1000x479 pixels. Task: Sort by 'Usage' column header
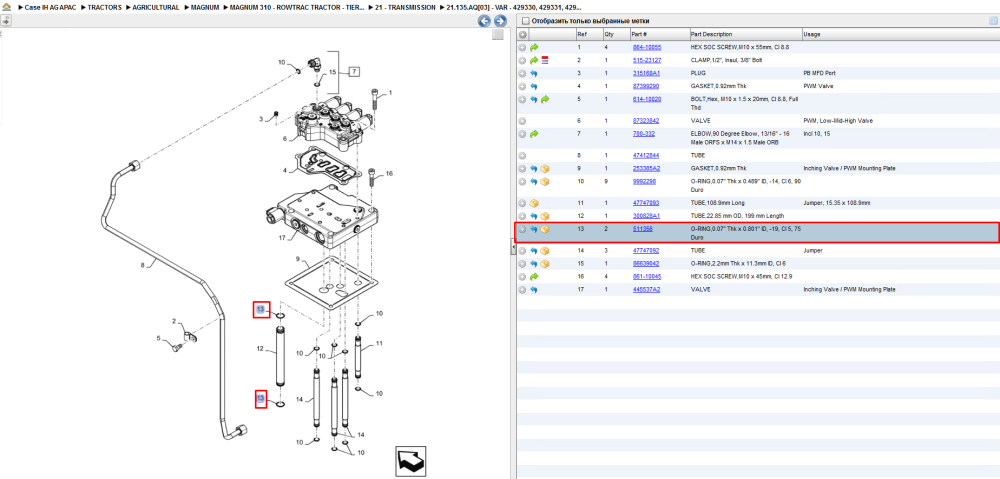click(x=901, y=34)
